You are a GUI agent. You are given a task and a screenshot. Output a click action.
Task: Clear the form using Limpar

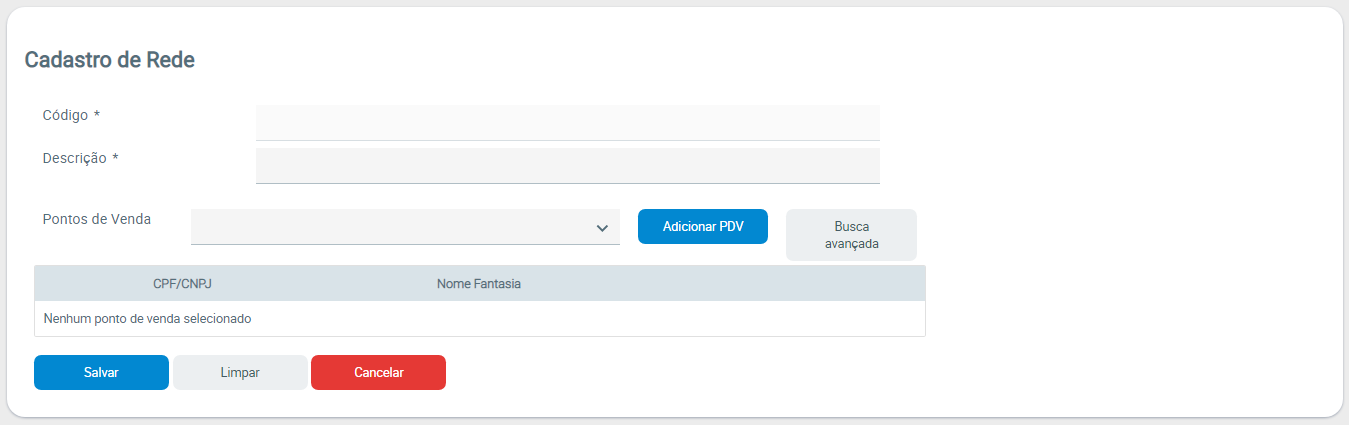coord(240,372)
